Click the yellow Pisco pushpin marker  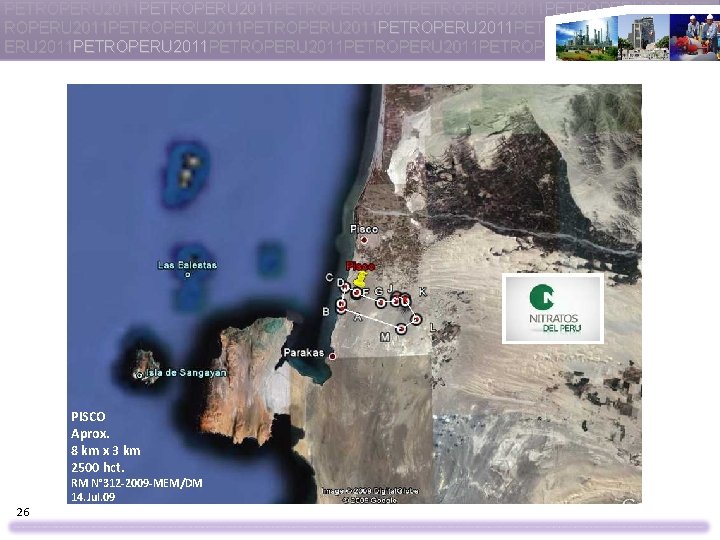coord(361,279)
